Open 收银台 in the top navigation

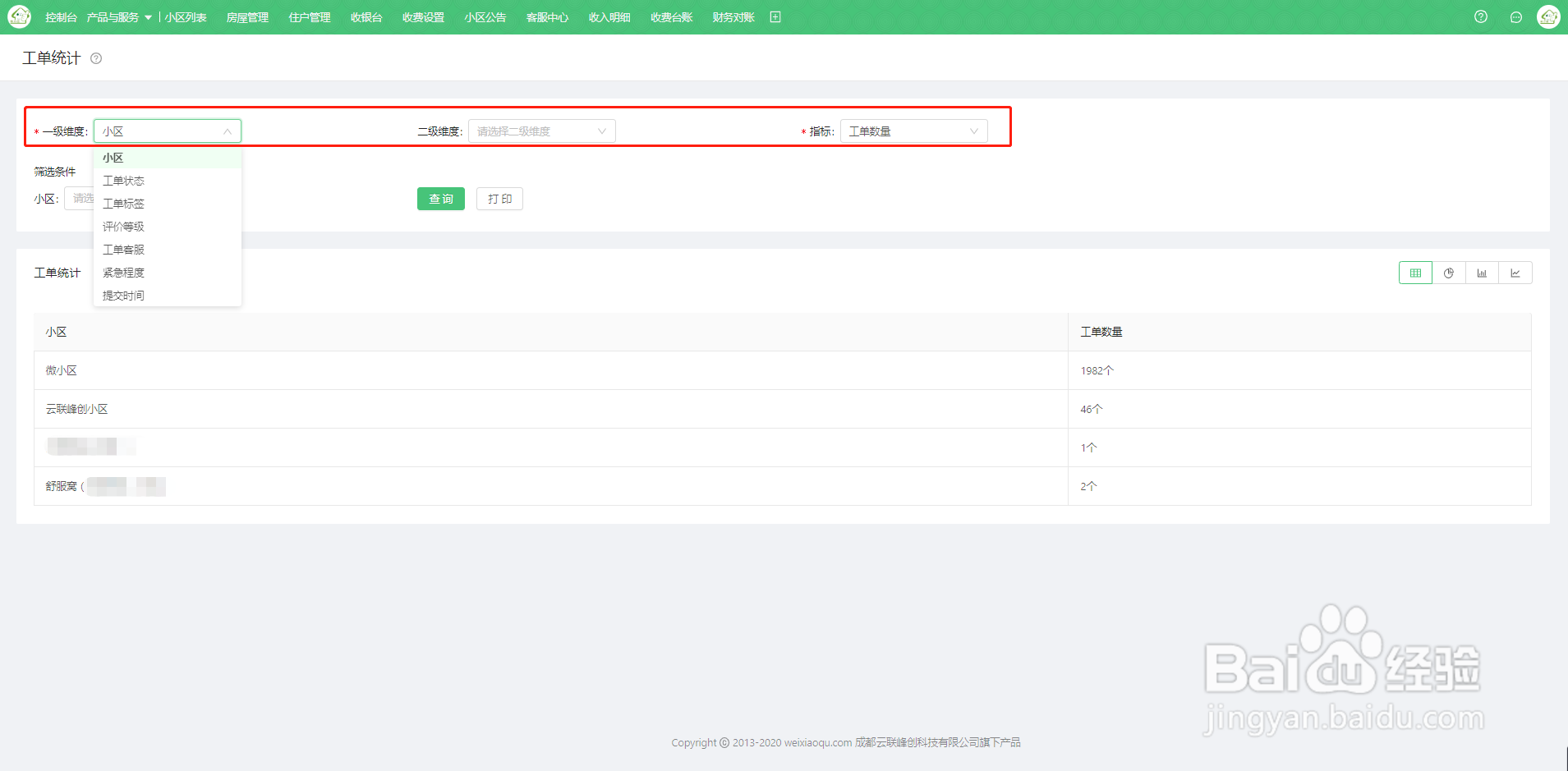(x=366, y=17)
